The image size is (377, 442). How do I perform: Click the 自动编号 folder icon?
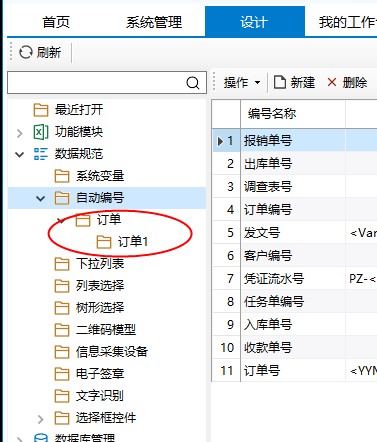pos(62,198)
